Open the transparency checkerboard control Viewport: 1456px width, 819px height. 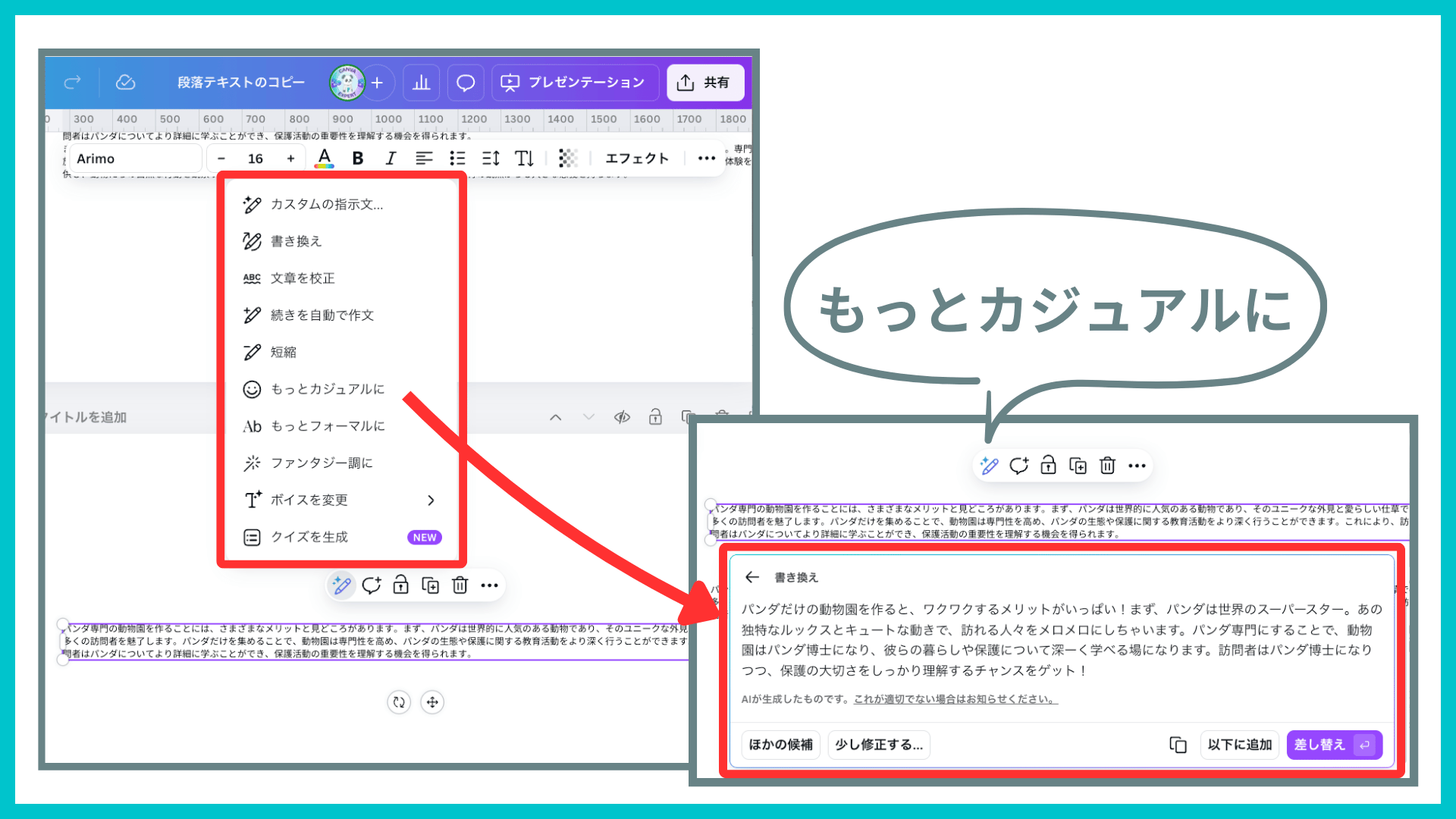[x=568, y=158]
